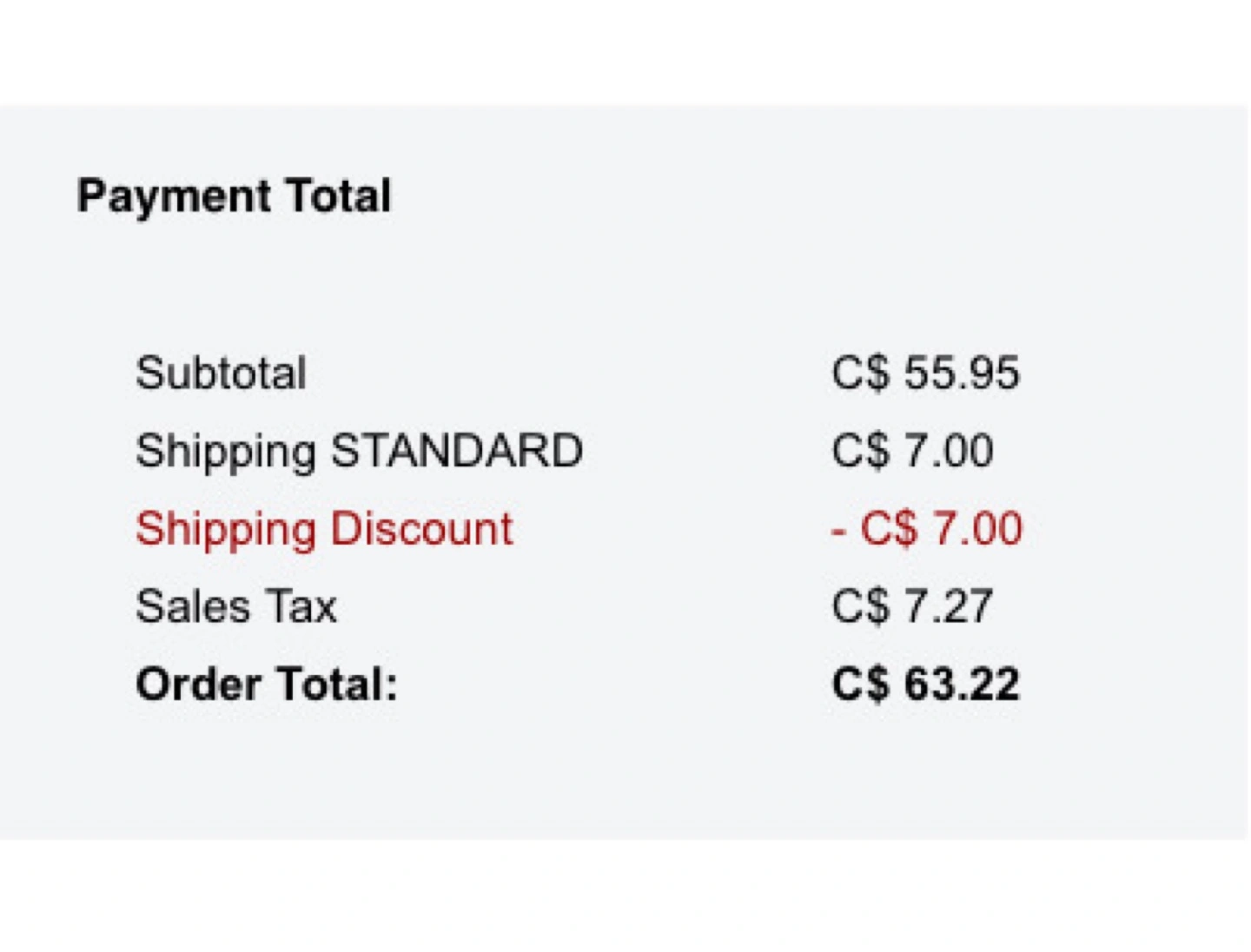
Task: Select the red word Discount
Action: click(422, 529)
